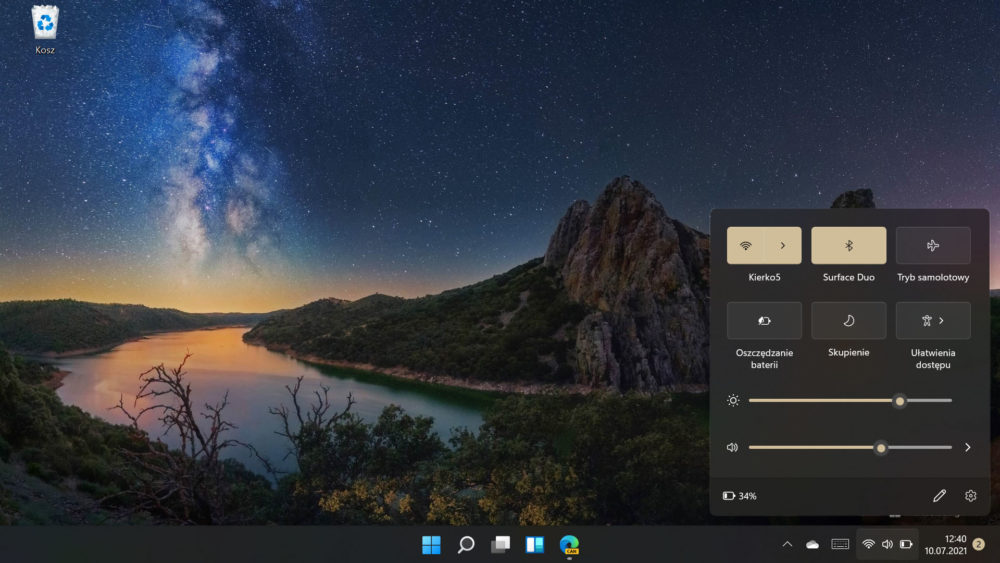Adjust the brightness slider

point(850,400)
